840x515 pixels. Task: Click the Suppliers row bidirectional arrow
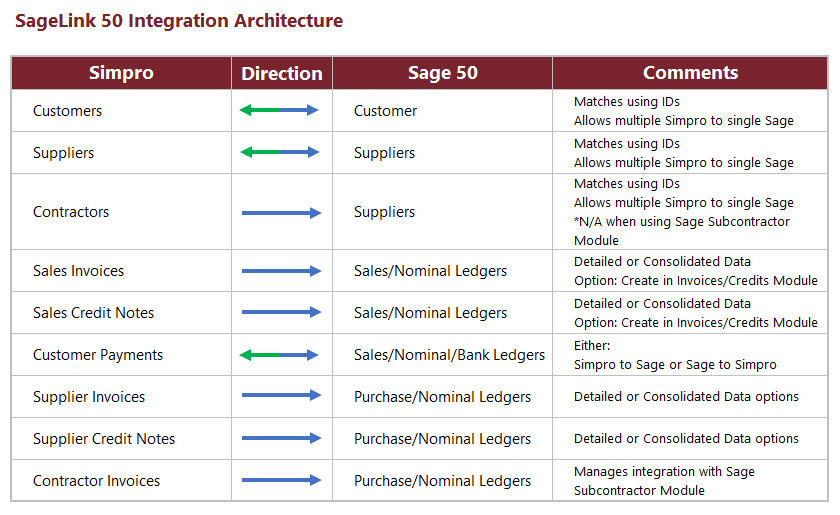tap(279, 153)
